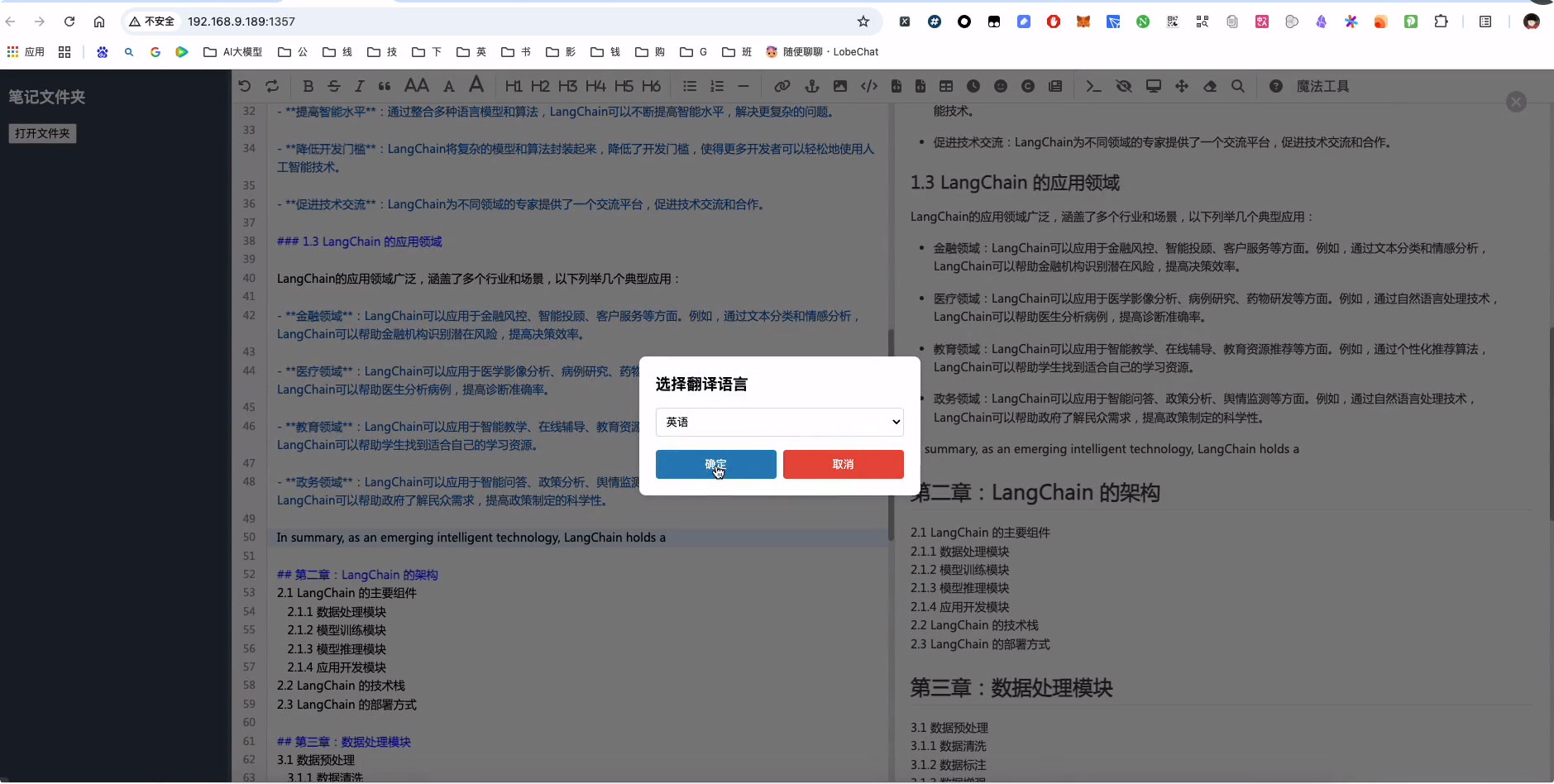Toggle bullet list formatting
The image size is (1554, 784).
click(690, 86)
